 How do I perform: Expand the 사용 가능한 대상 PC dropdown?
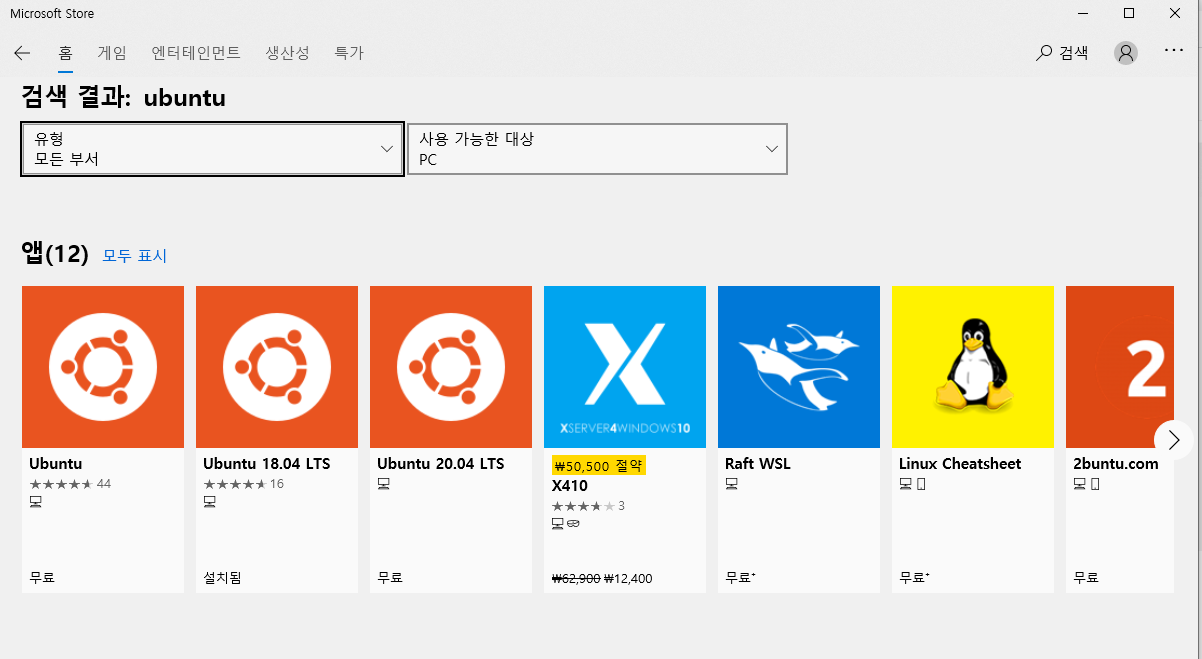(x=597, y=149)
